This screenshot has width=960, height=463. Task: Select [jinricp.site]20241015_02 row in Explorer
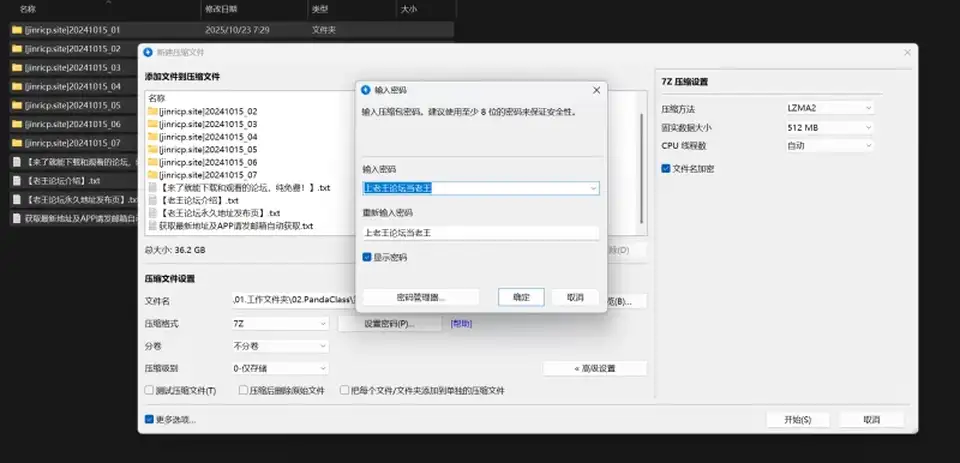(x=73, y=48)
